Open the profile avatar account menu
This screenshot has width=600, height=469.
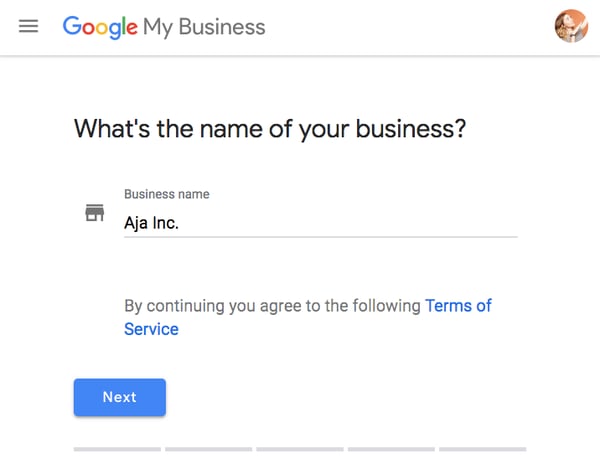tap(571, 27)
